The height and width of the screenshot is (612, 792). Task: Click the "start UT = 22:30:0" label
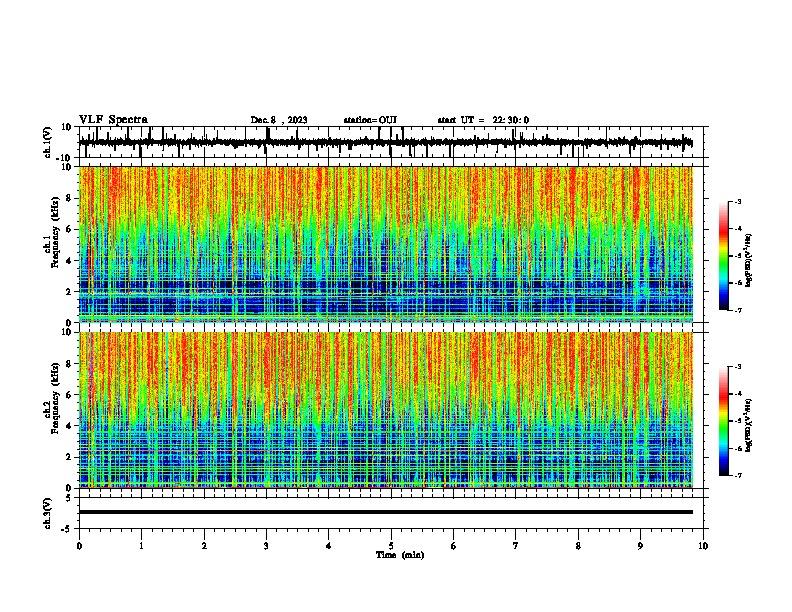pos(483,120)
